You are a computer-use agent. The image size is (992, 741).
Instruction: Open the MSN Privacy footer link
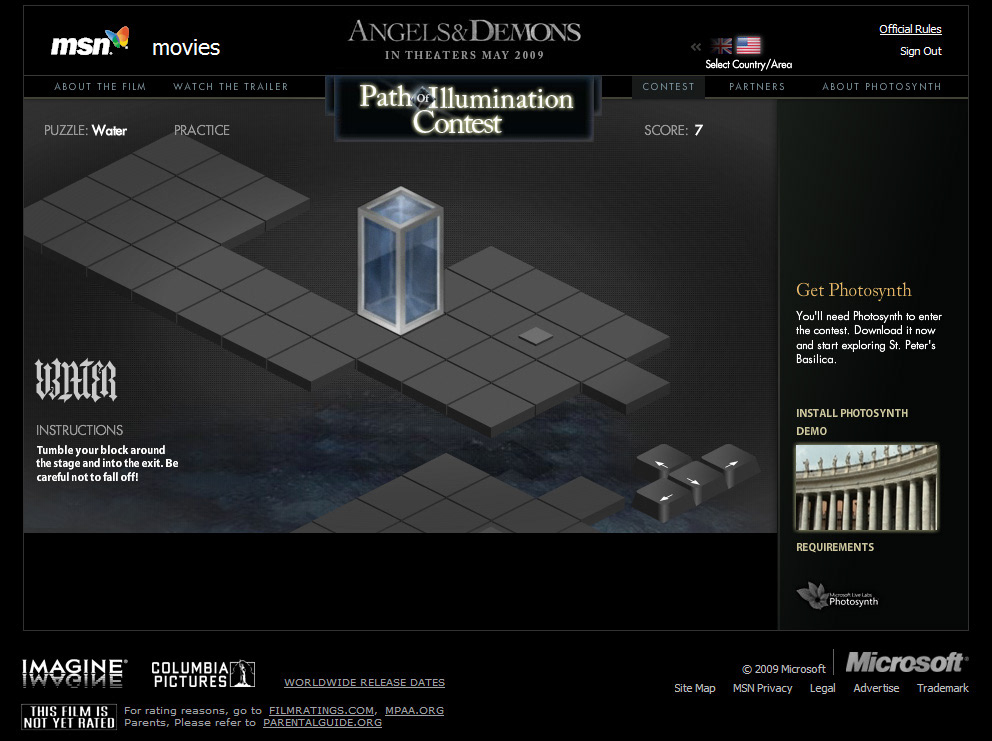tap(762, 688)
